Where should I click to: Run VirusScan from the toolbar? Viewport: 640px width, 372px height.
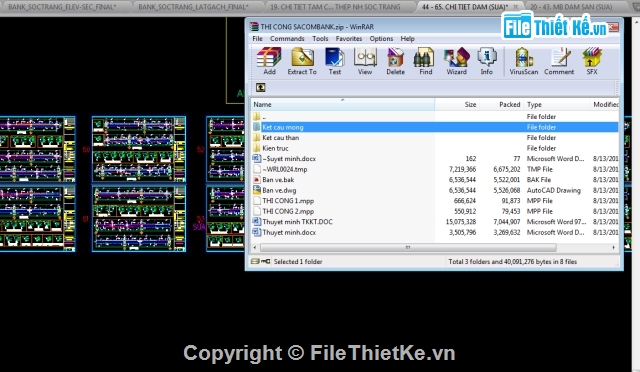524,61
